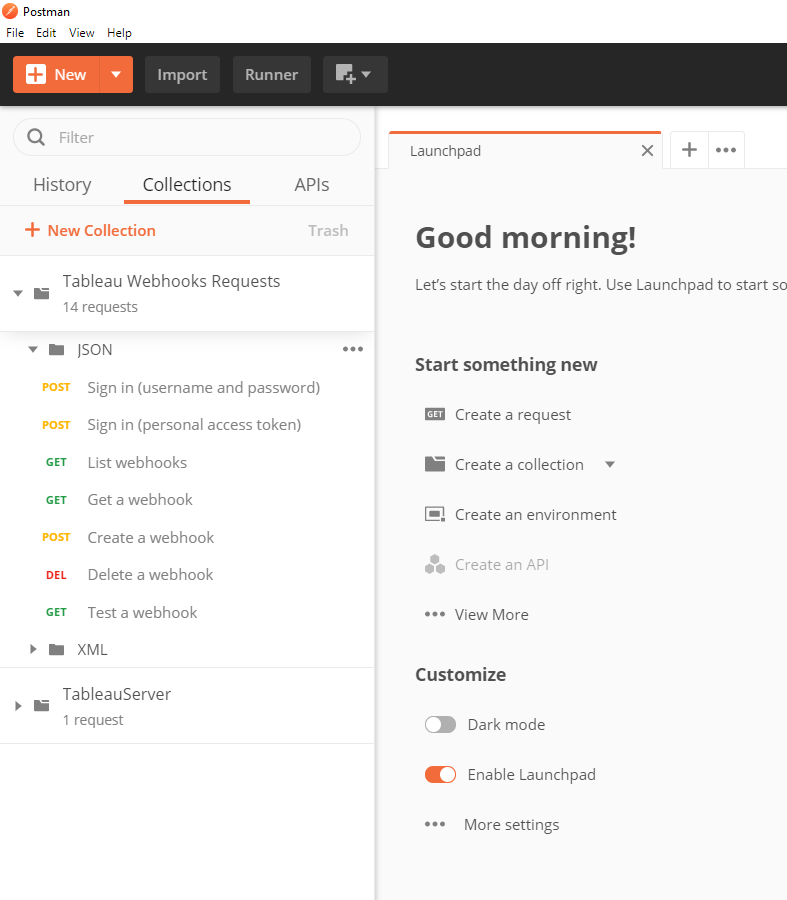The height and width of the screenshot is (900, 787).
Task: Open the New button dropdown arrow
Action: coord(116,75)
